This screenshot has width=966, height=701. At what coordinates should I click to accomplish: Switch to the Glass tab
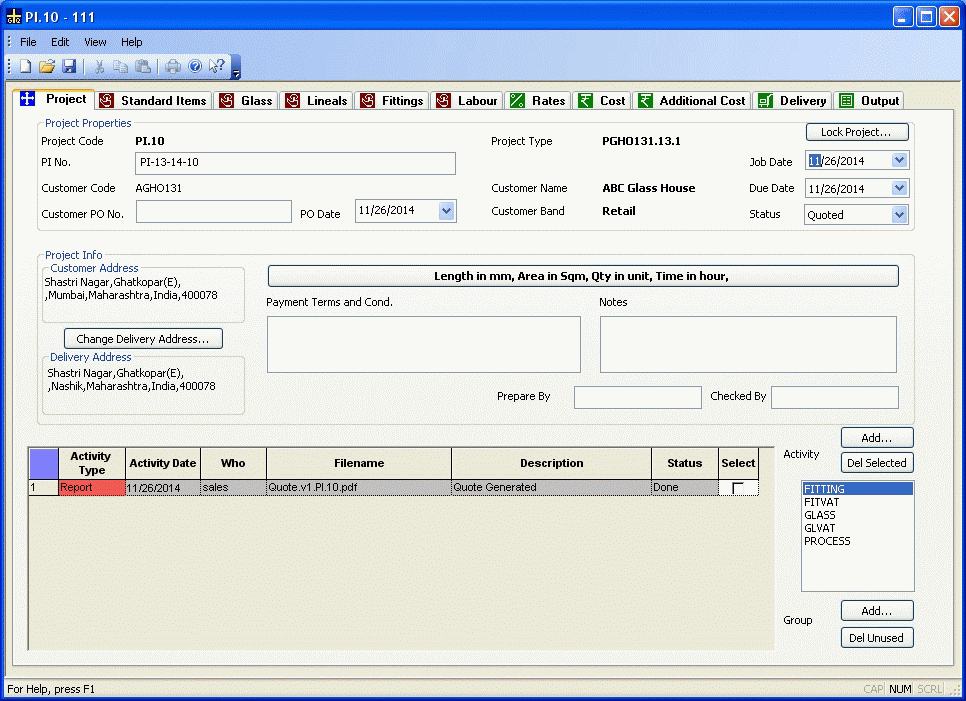coord(246,101)
